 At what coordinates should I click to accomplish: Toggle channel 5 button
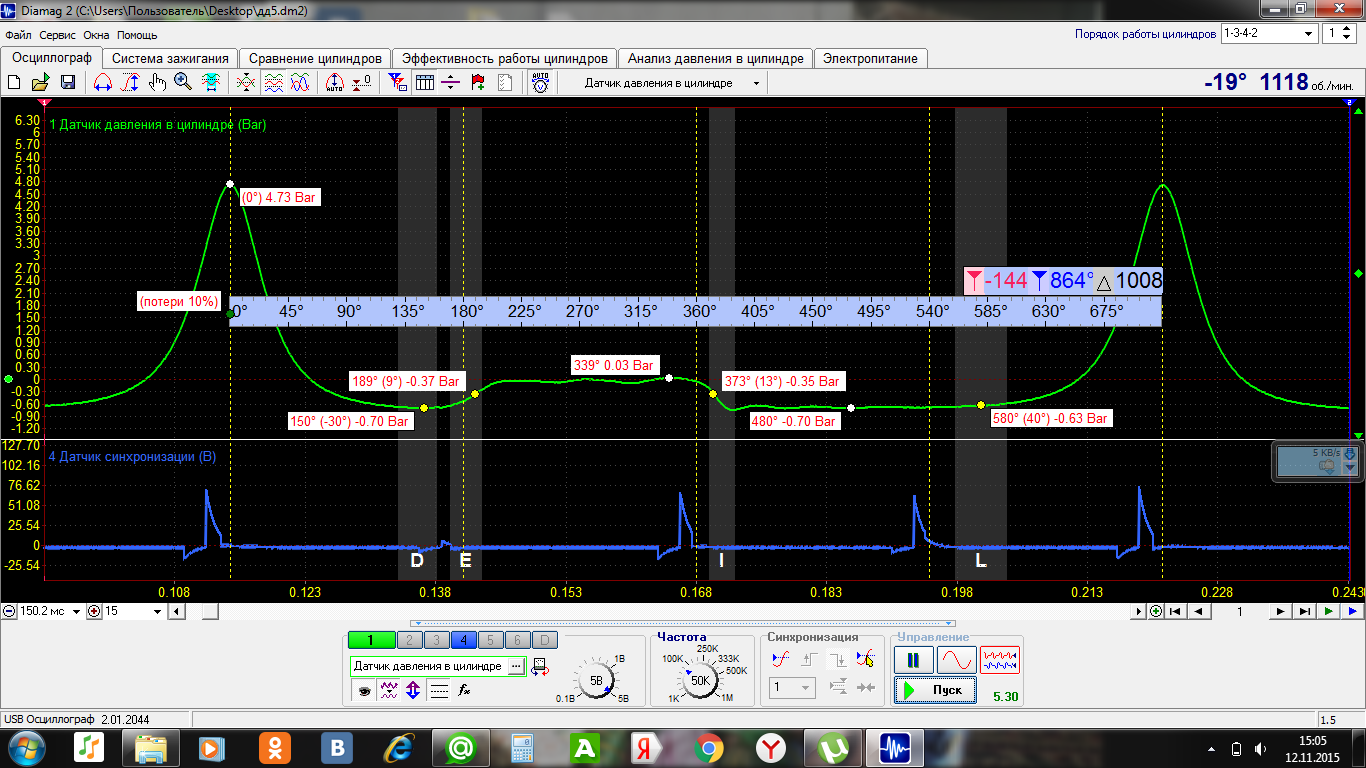[x=490, y=641]
